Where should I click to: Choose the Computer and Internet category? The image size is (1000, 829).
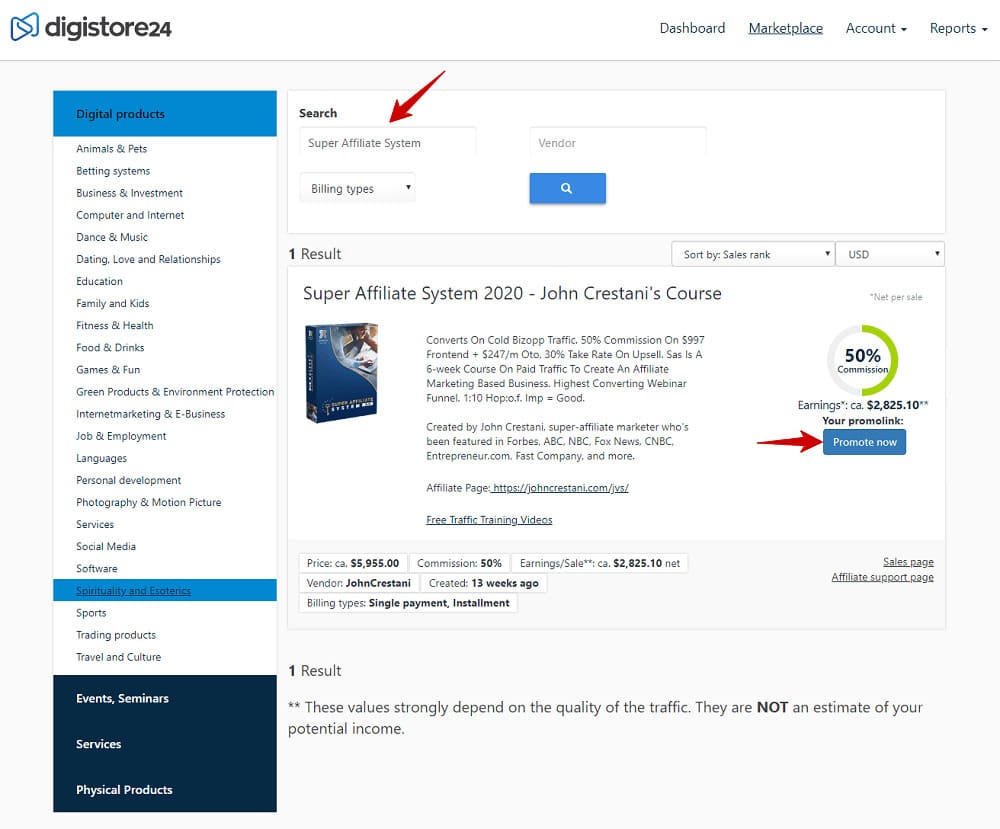(x=130, y=216)
